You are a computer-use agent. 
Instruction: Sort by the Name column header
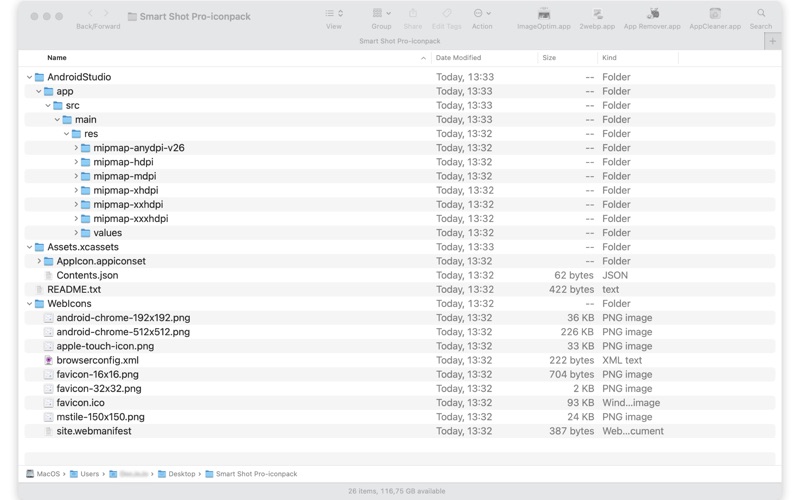57,58
